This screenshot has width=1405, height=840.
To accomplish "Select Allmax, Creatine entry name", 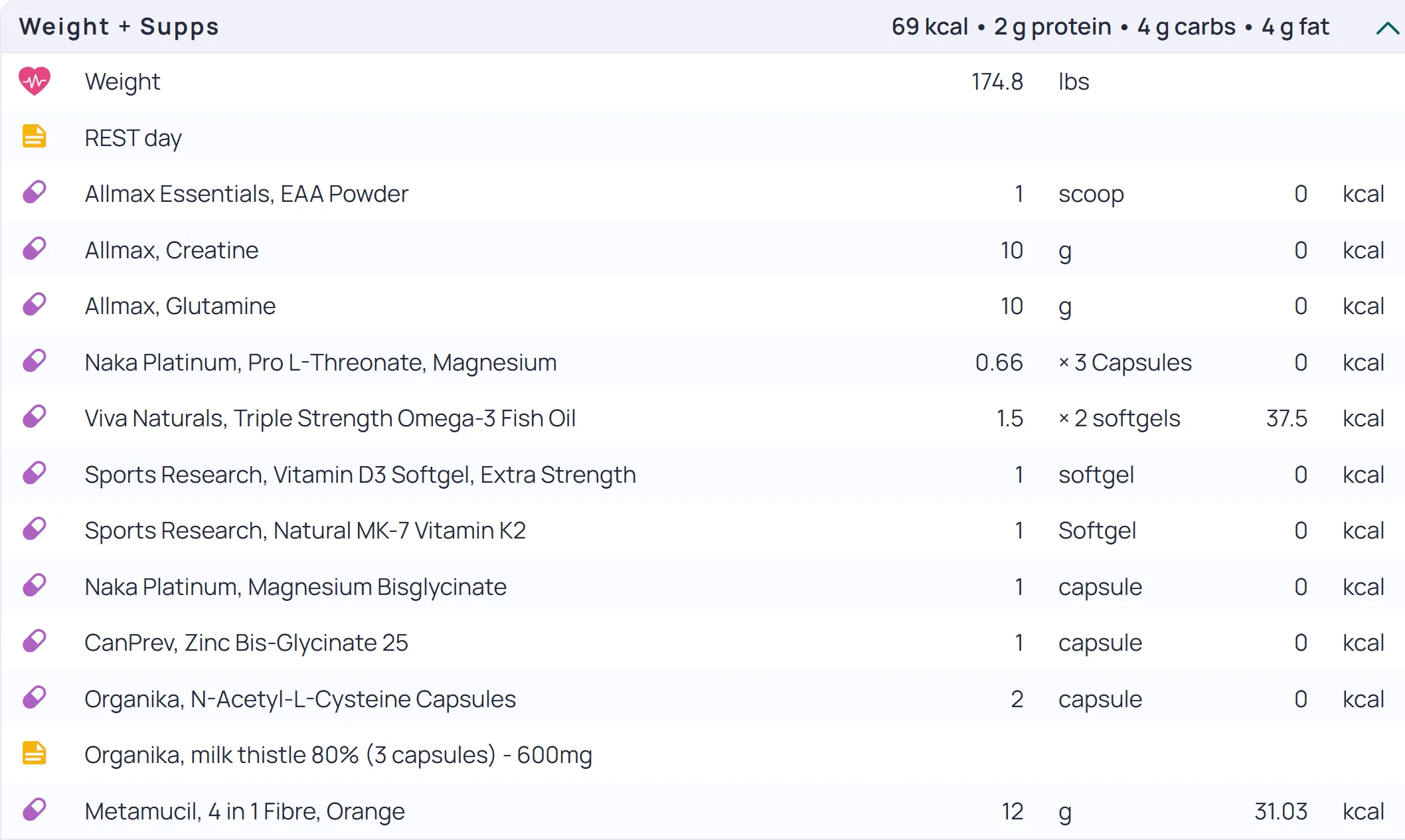I will click(x=172, y=250).
